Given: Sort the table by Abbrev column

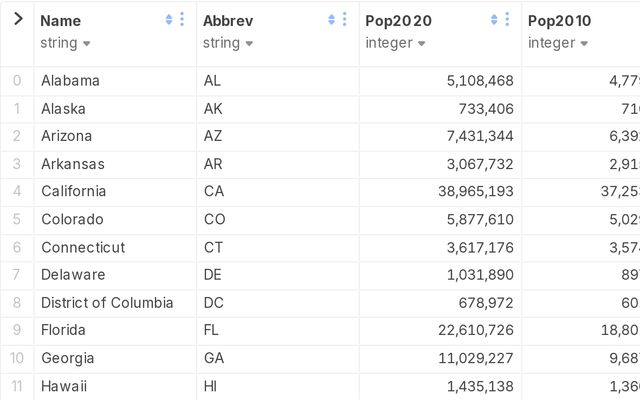Looking at the screenshot, I should pos(331,20).
